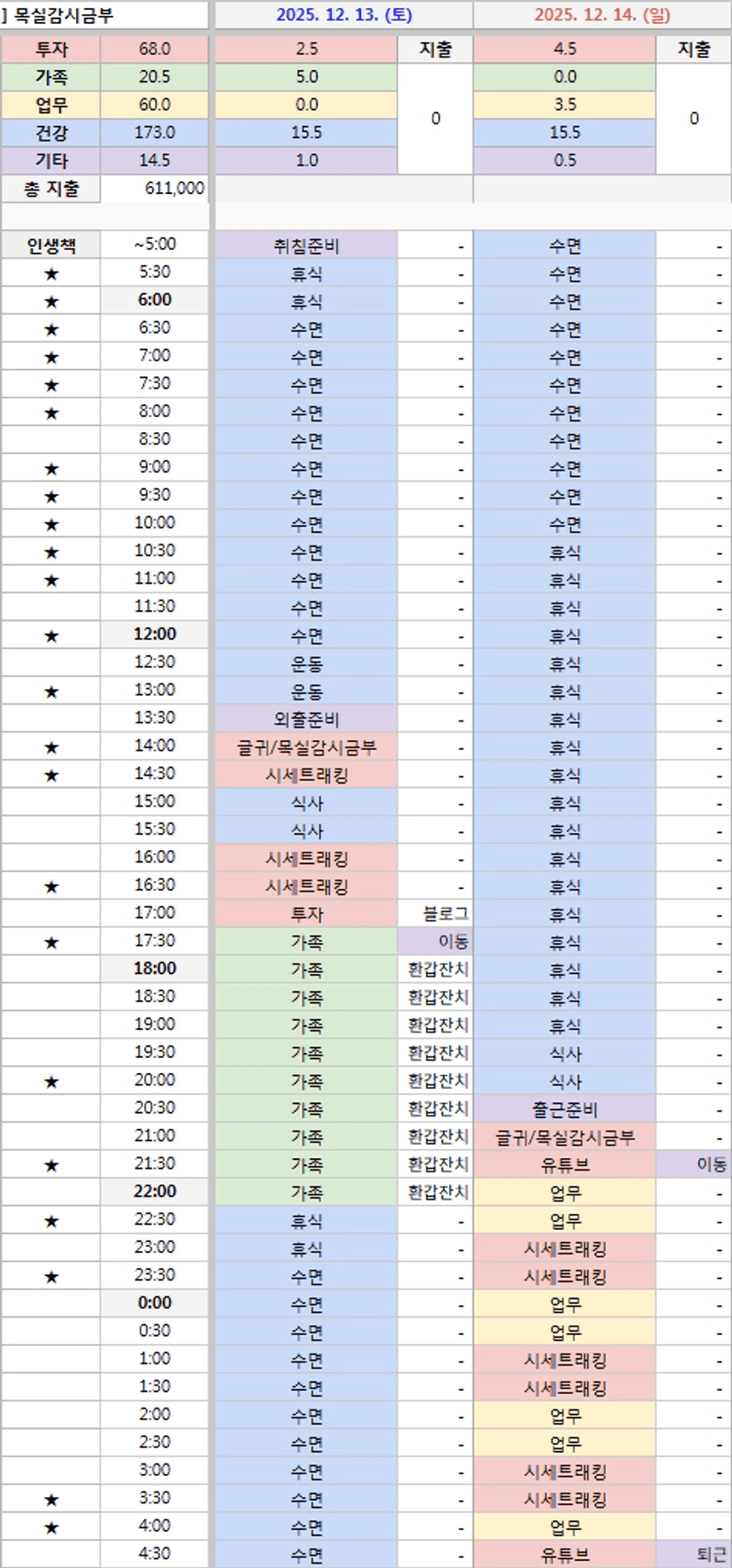
Task: Click the 총 지출 label cell
Action: (51, 189)
